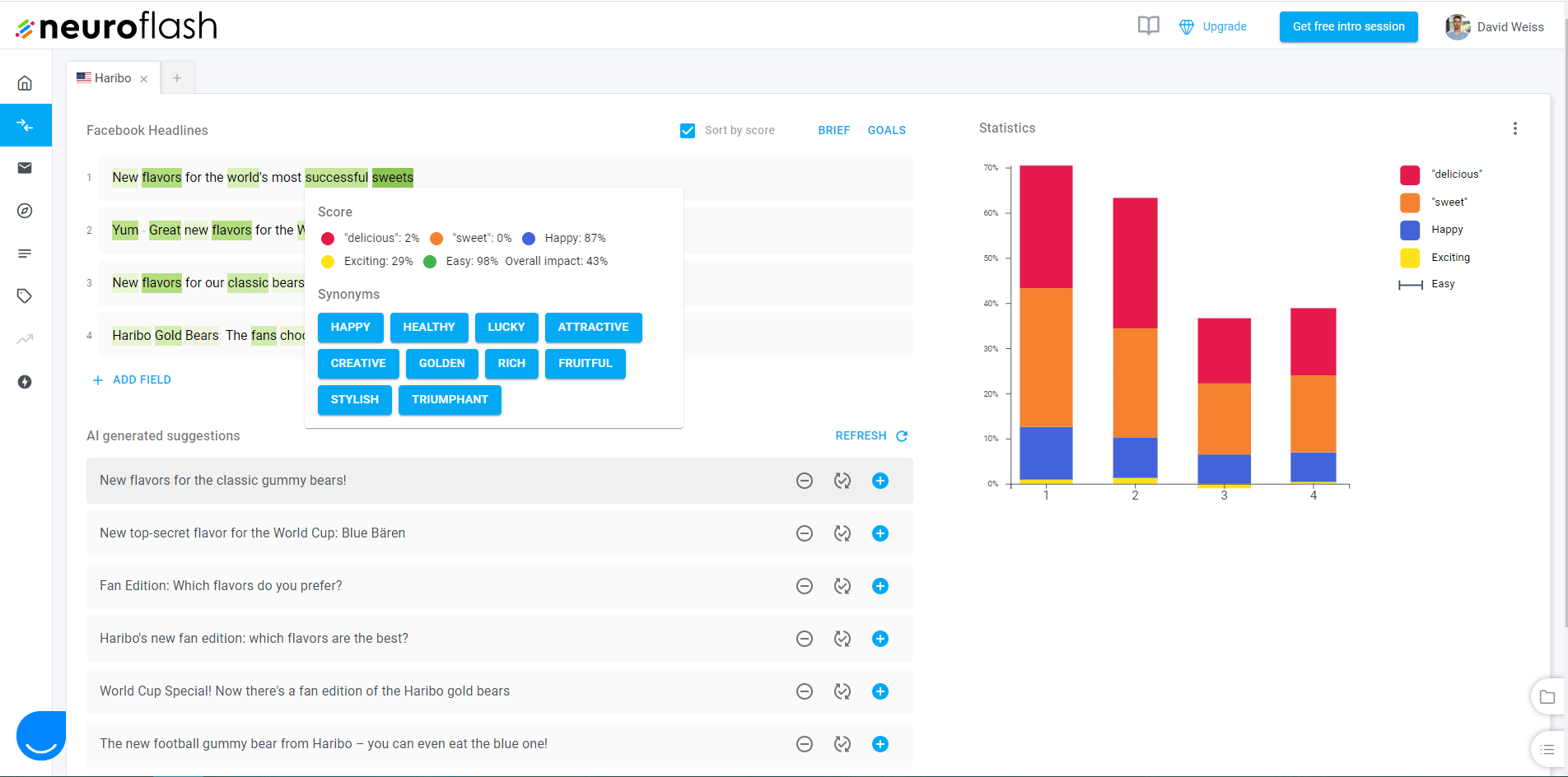Toggle the Sort by score checkbox
The image size is (1568, 777).
tap(688, 131)
